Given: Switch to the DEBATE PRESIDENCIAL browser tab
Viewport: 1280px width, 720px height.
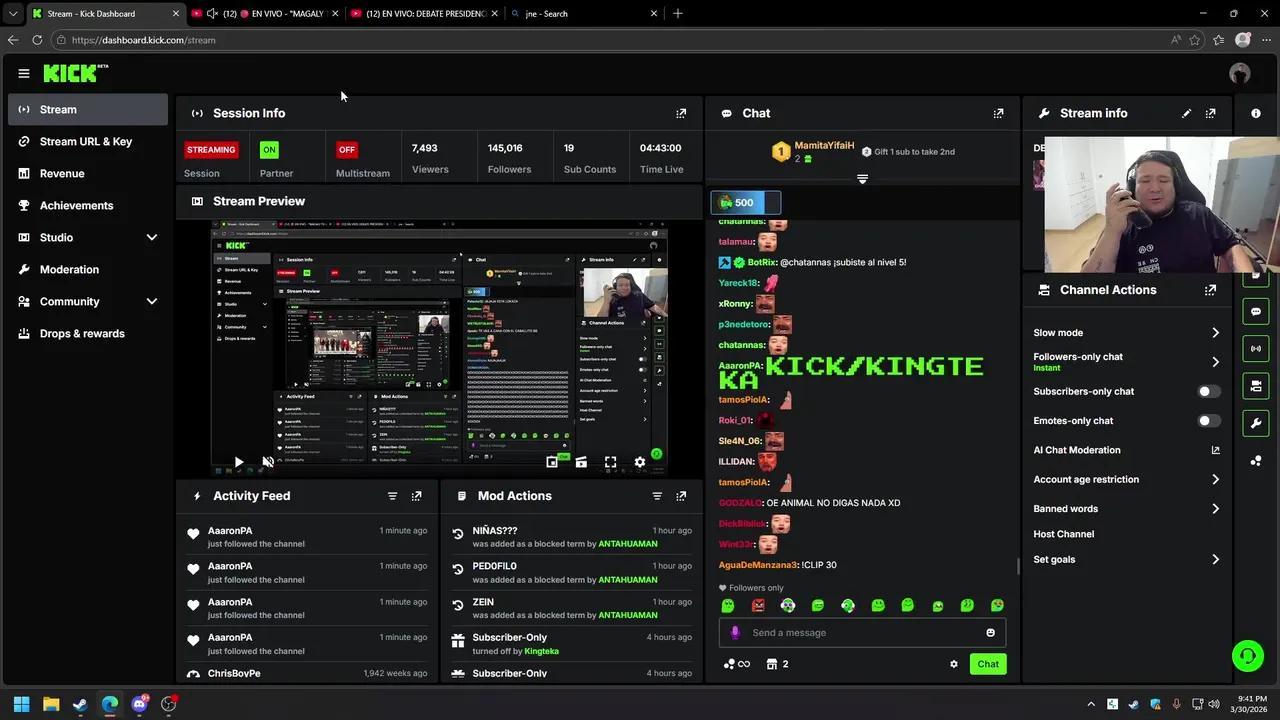Looking at the screenshot, I should tap(425, 14).
